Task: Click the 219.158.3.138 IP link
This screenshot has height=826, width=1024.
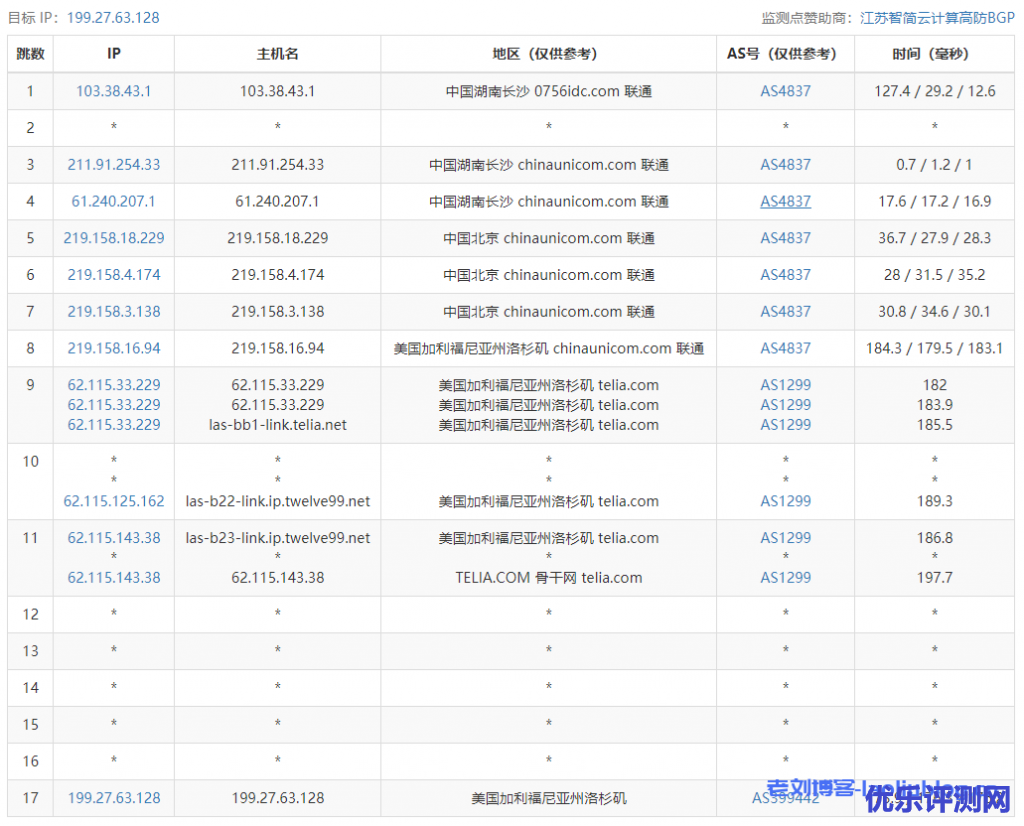Action: (113, 312)
